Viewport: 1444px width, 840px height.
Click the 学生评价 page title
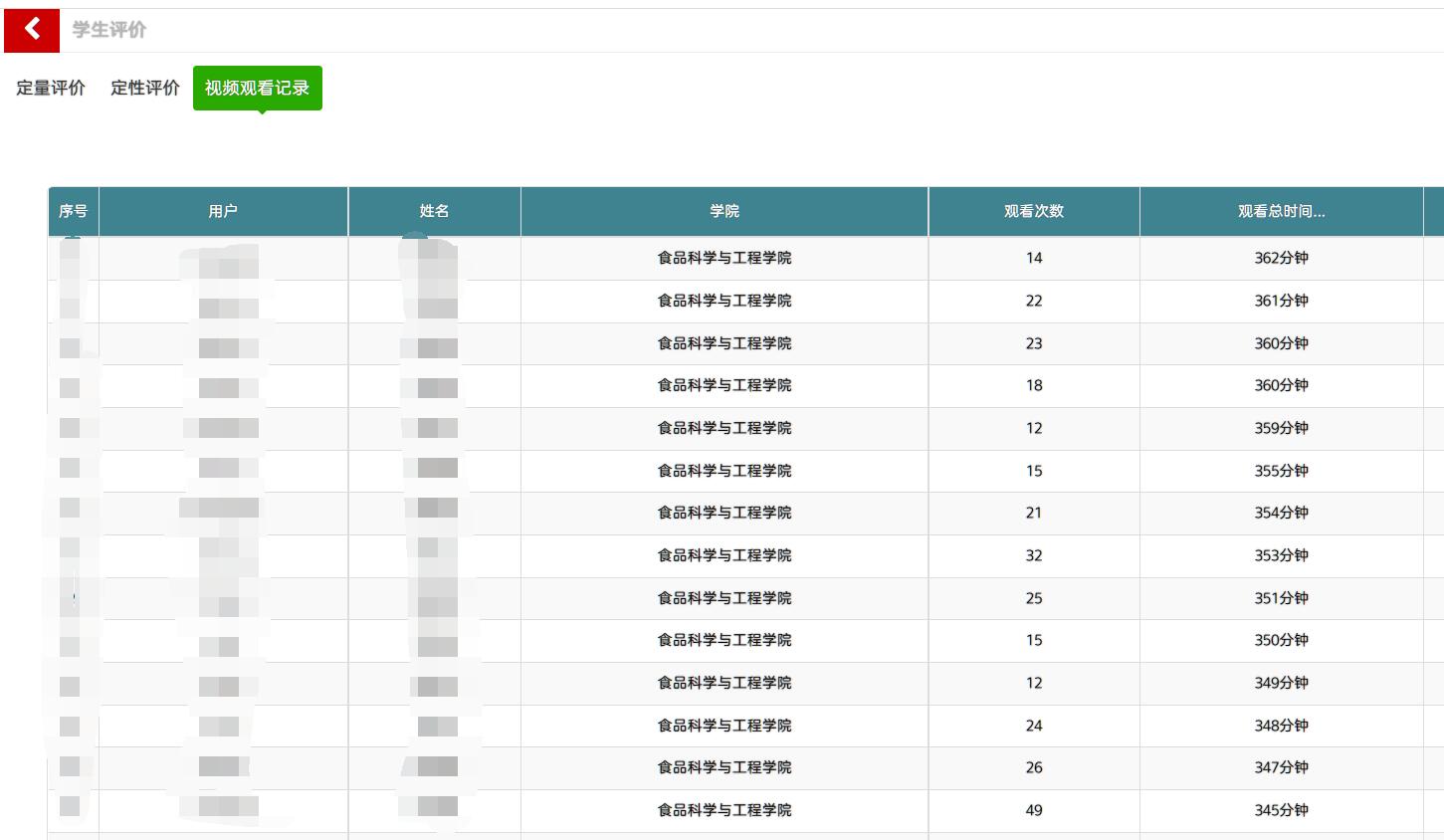pyautogui.click(x=109, y=30)
